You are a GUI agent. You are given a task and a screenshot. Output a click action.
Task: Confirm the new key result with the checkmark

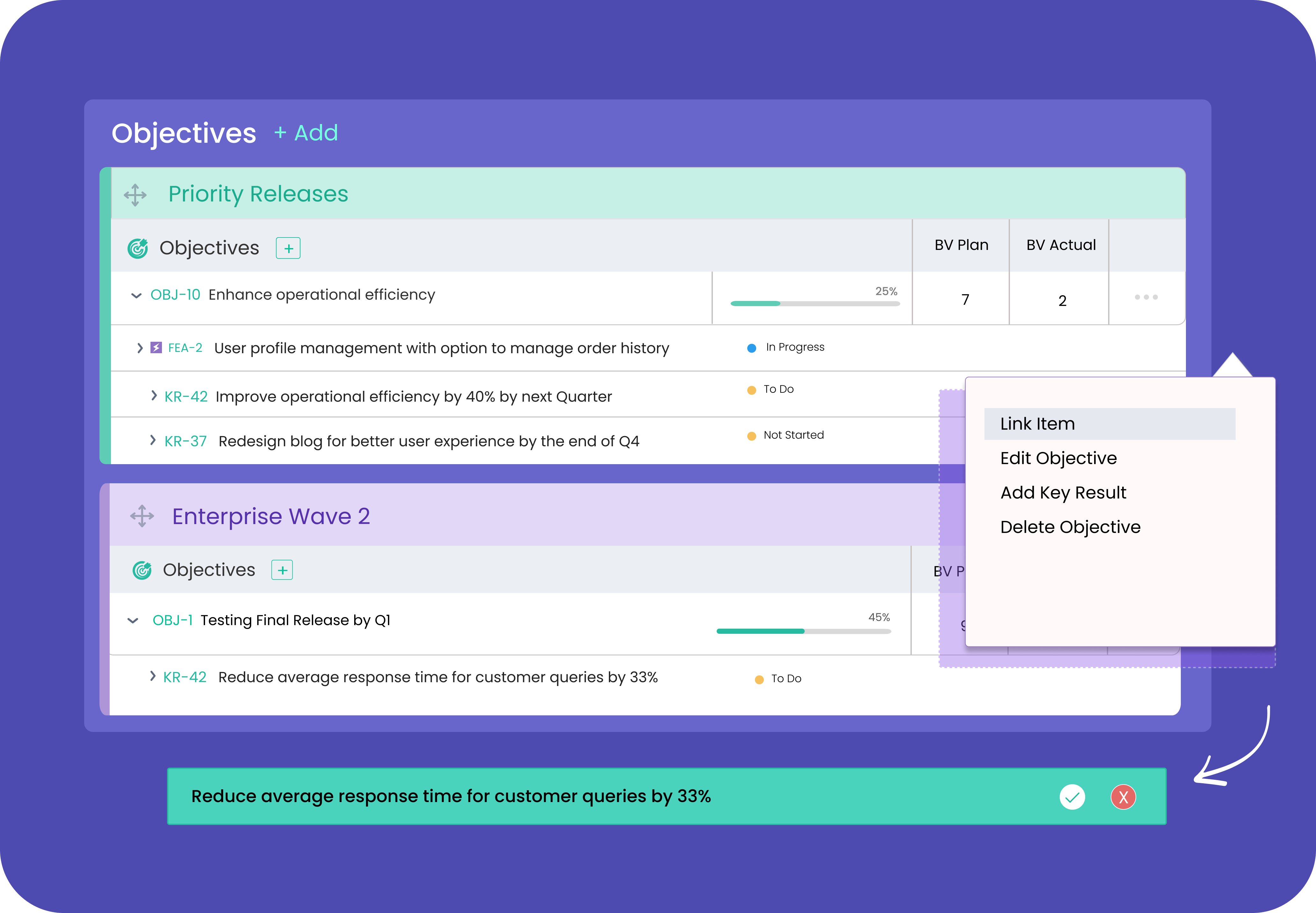(x=1073, y=796)
